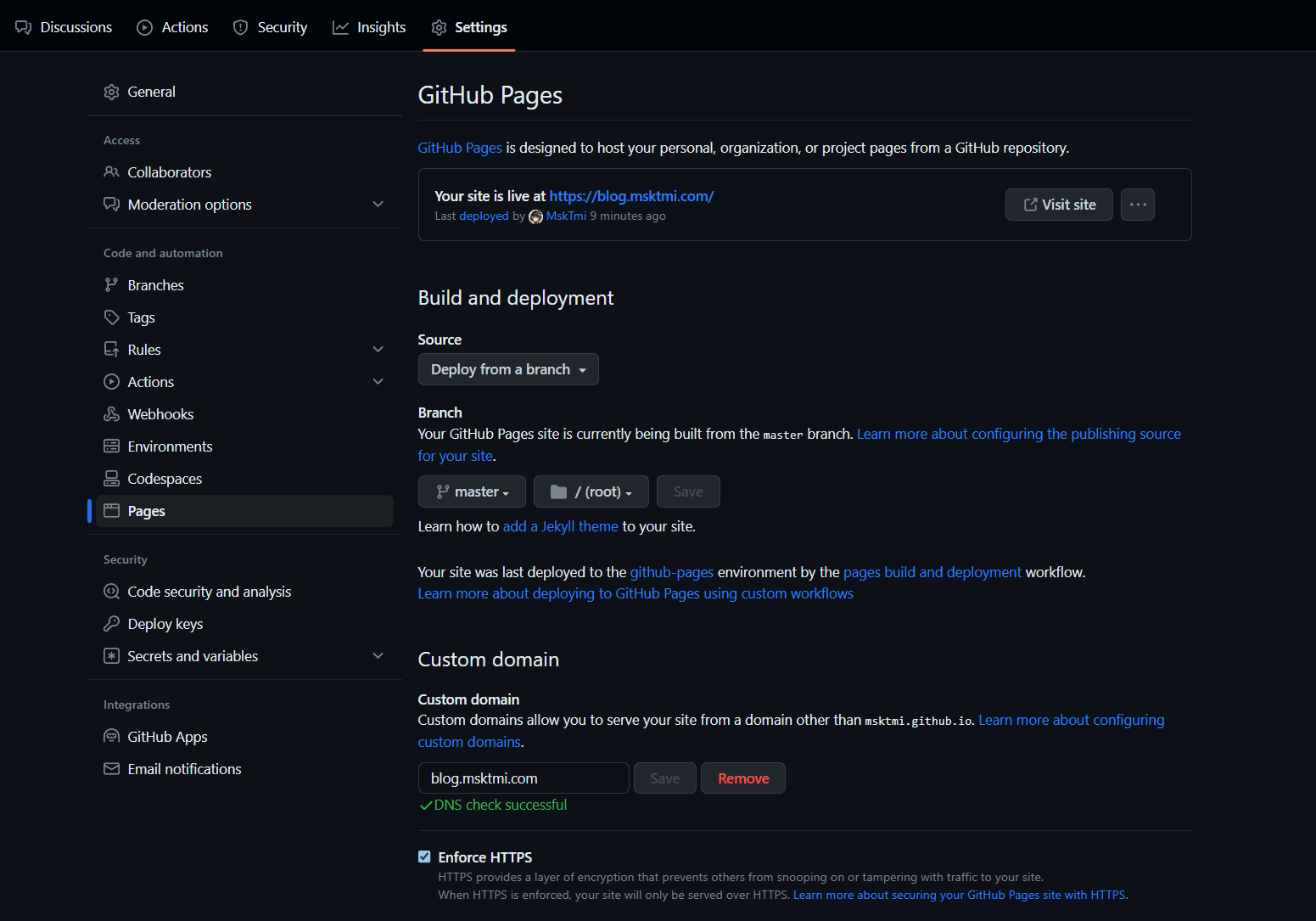Open the Deploy from a branch dropdown
Viewport: 1316px width, 921px height.
click(x=508, y=369)
